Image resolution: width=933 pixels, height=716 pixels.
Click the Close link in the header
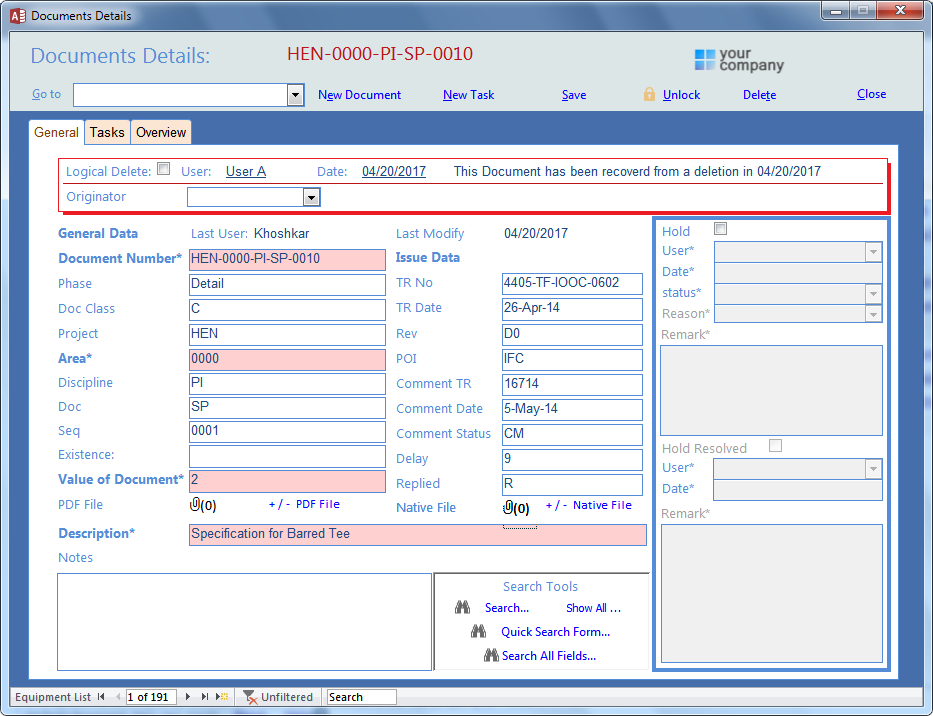pyautogui.click(x=871, y=94)
